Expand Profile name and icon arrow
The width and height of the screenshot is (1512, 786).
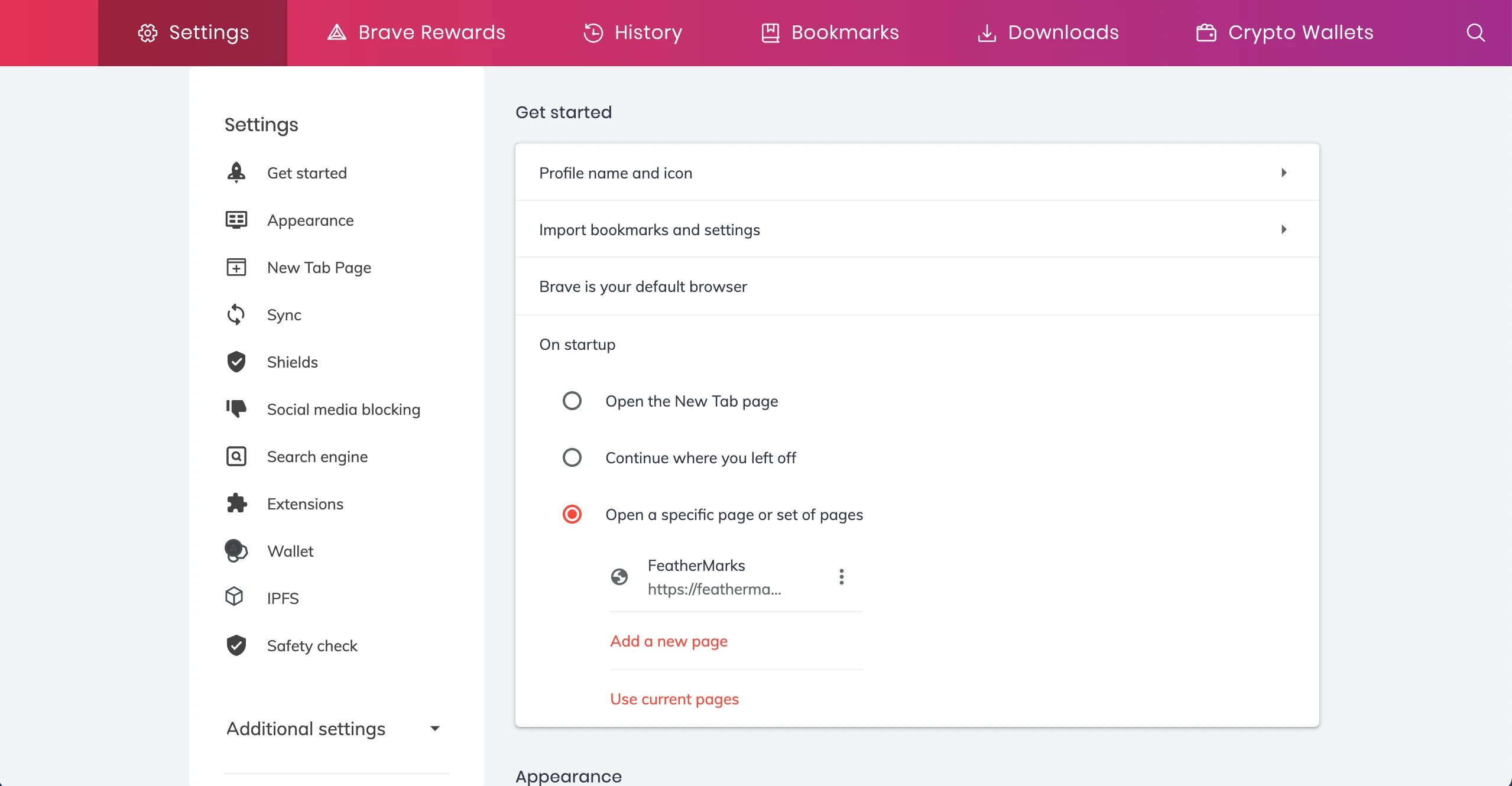[x=1284, y=173]
